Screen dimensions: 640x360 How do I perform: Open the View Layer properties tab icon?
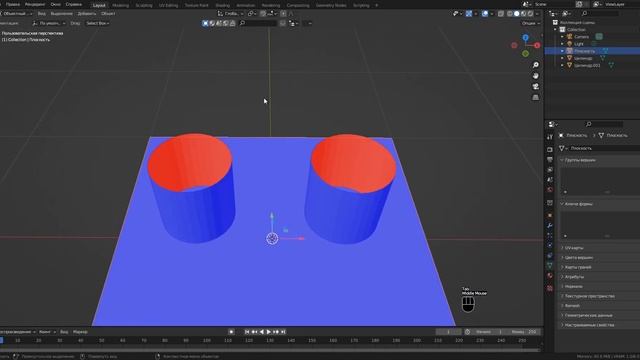click(x=550, y=169)
